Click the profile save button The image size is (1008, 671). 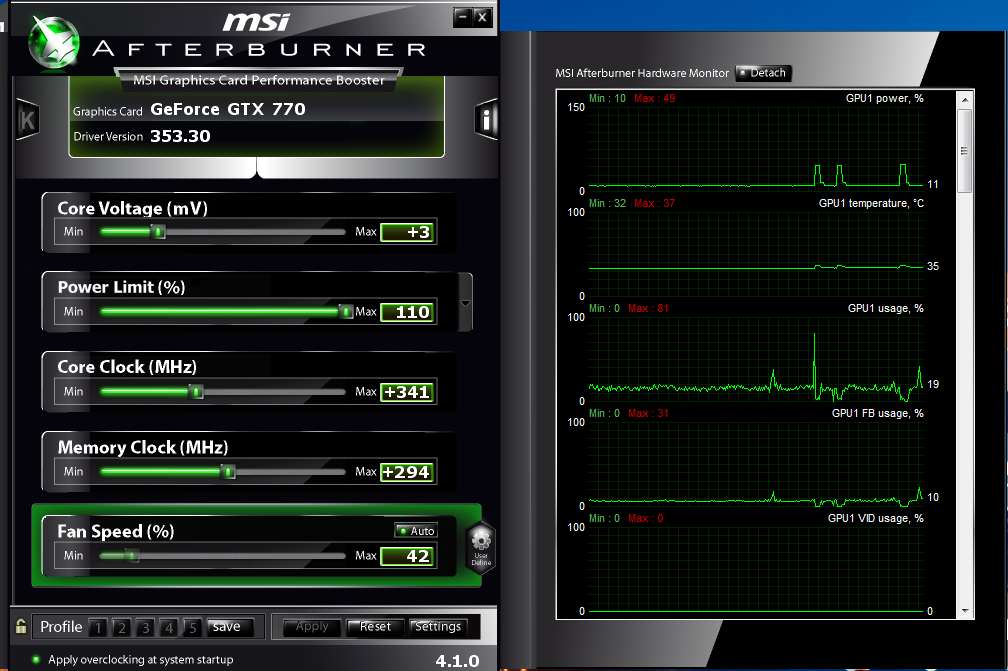(x=230, y=627)
